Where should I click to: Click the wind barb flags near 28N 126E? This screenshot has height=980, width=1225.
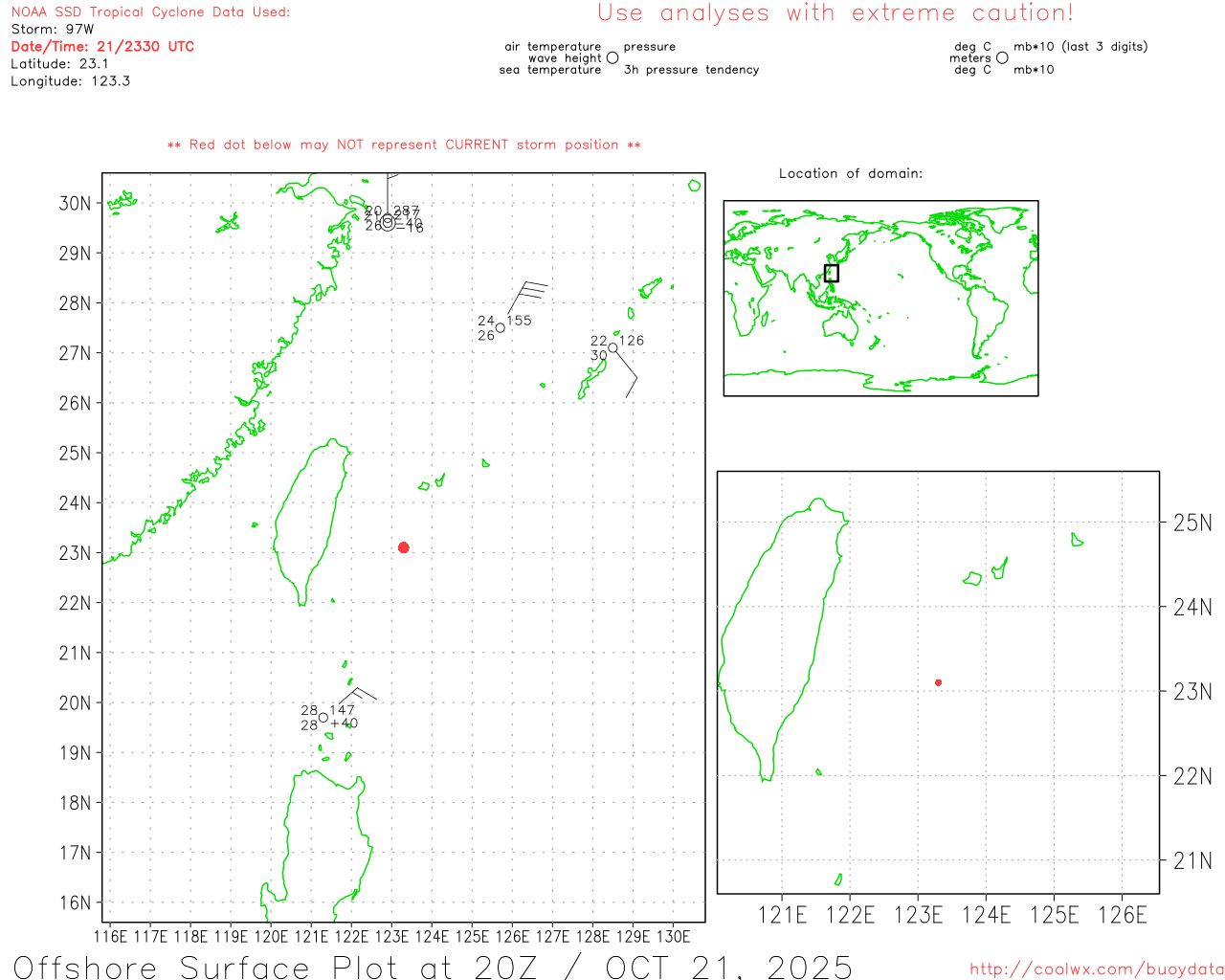(x=532, y=291)
